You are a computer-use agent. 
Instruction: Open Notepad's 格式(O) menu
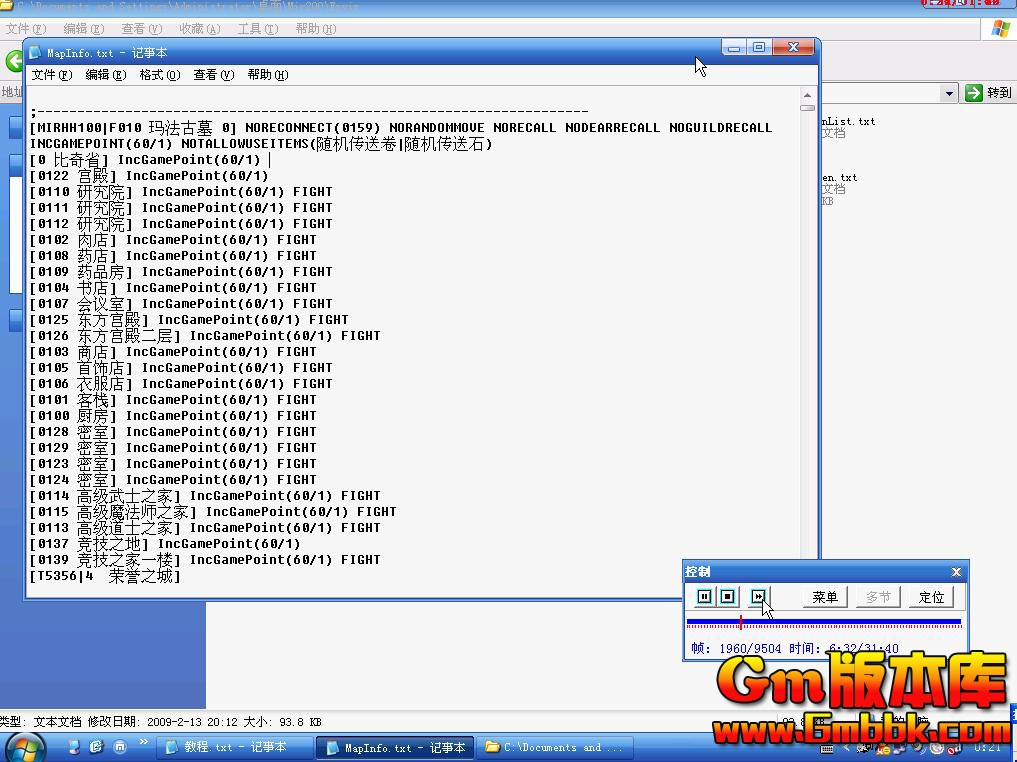click(x=159, y=75)
